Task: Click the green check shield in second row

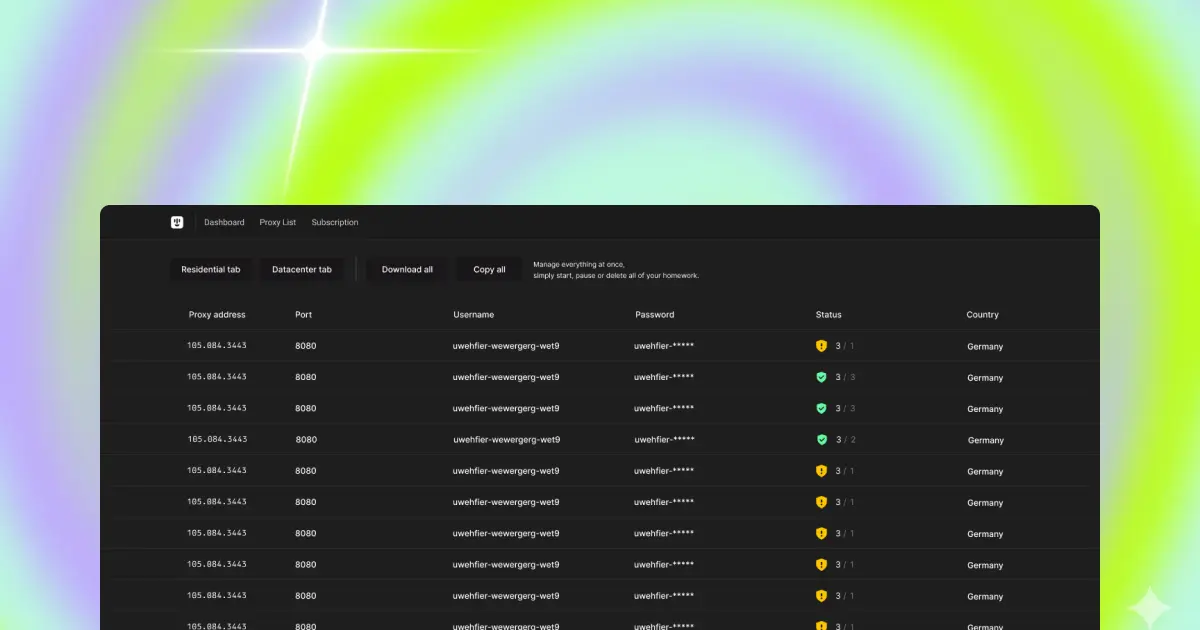Action: (x=821, y=377)
